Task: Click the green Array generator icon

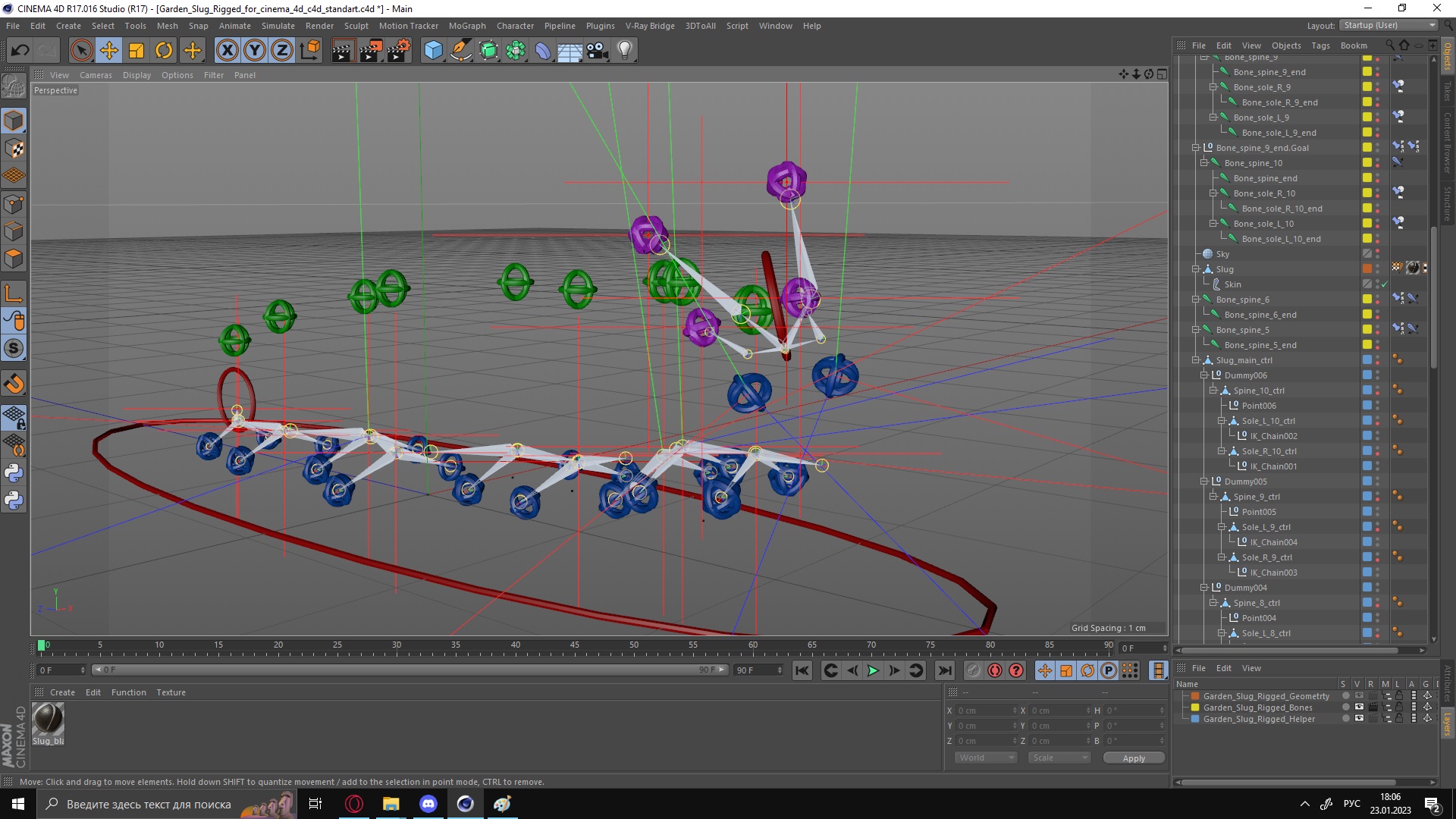Action: [516, 51]
